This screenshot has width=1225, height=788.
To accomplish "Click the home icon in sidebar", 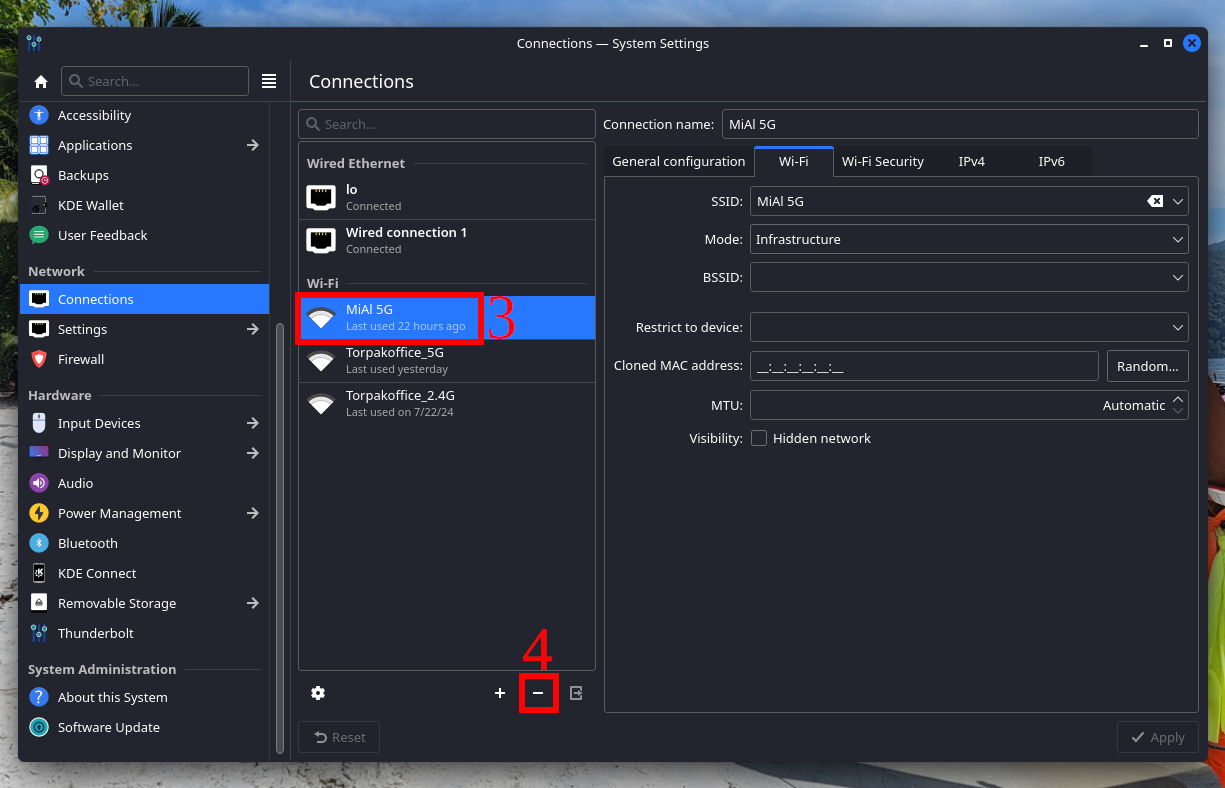I will tap(41, 82).
